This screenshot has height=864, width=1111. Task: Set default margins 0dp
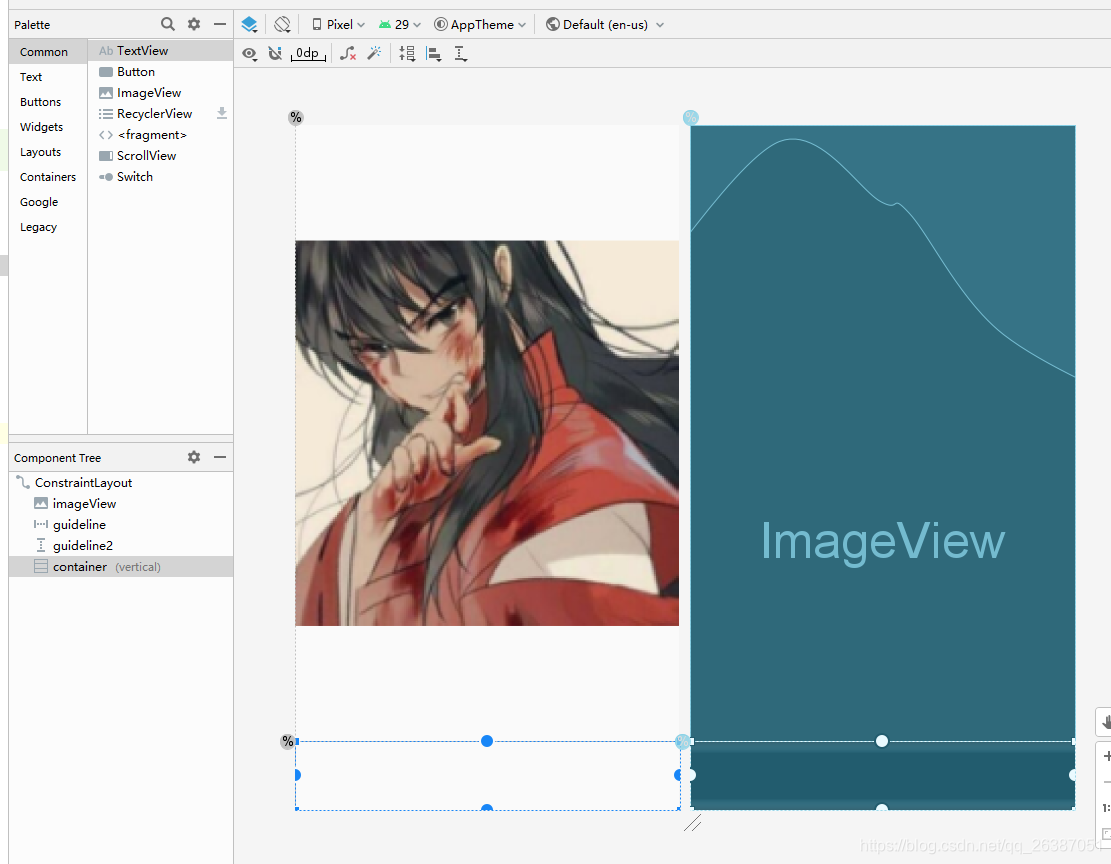pyautogui.click(x=308, y=54)
